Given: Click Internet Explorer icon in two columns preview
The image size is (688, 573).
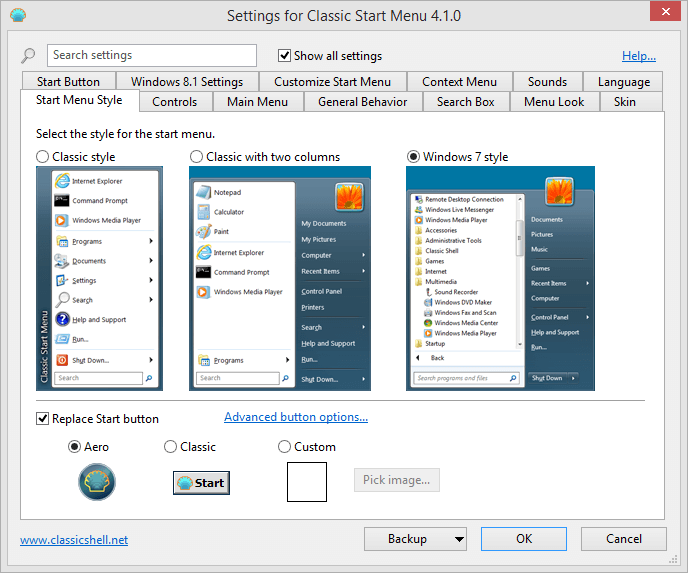Looking at the screenshot, I should click(x=204, y=252).
